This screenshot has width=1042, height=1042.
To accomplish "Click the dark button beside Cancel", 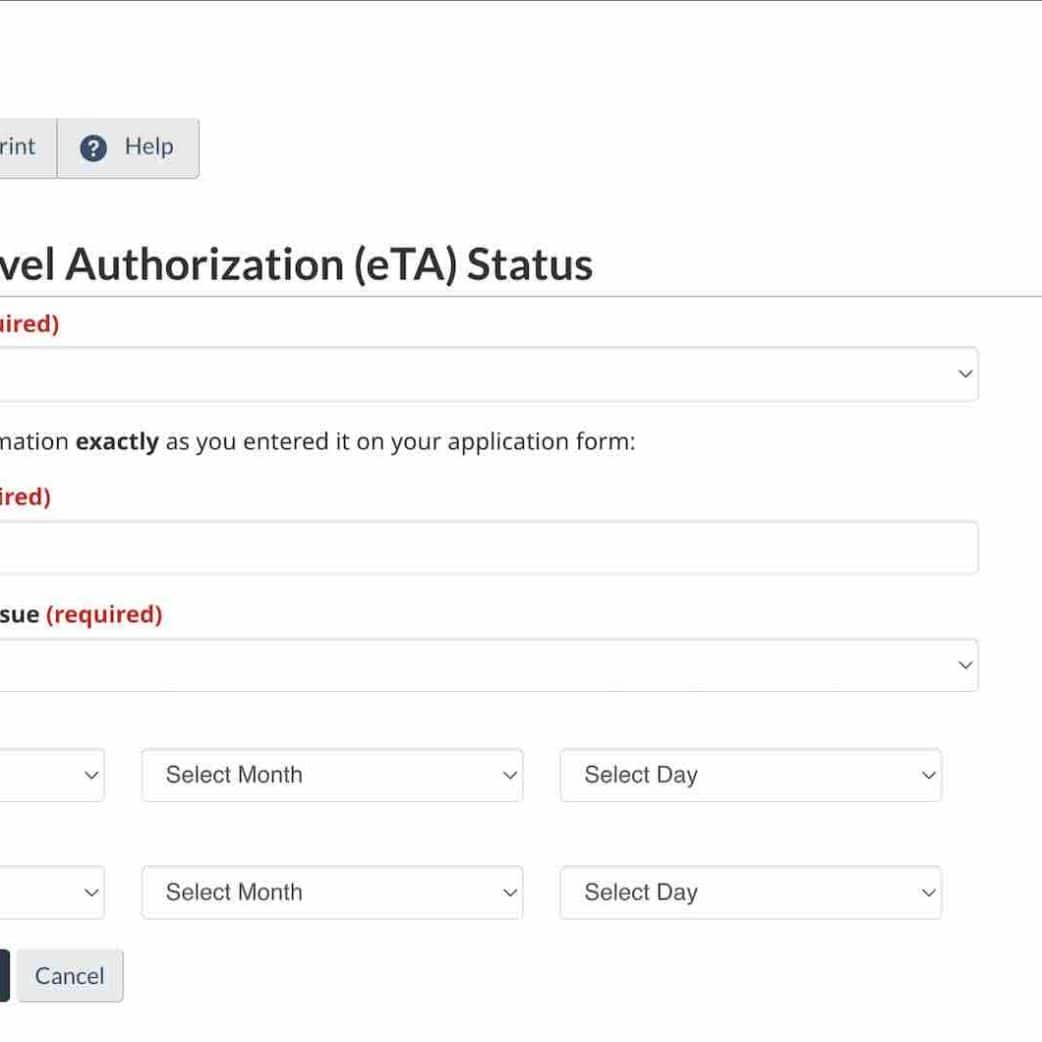I will (x=4, y=976).
